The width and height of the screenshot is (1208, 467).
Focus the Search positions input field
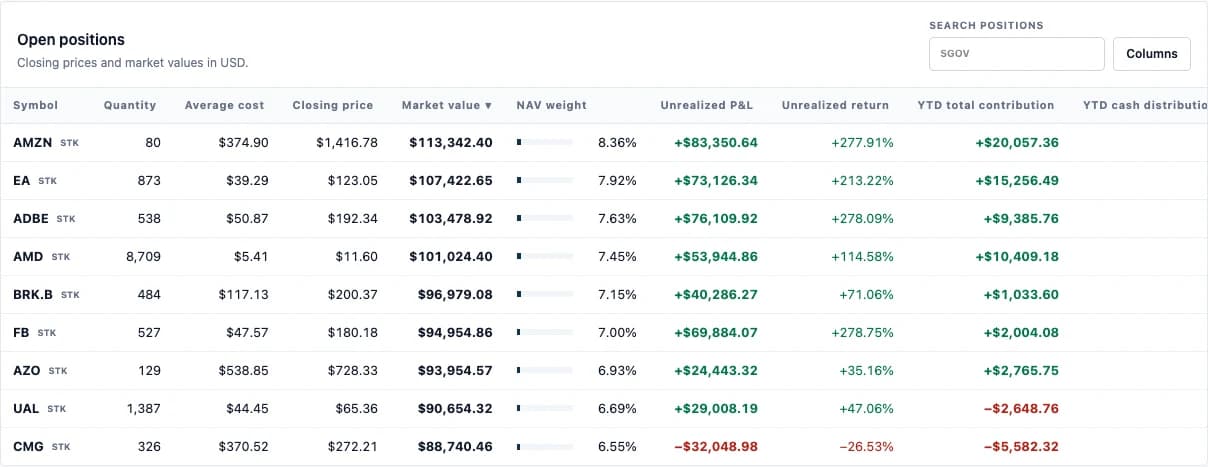[x=1016, y=54]
